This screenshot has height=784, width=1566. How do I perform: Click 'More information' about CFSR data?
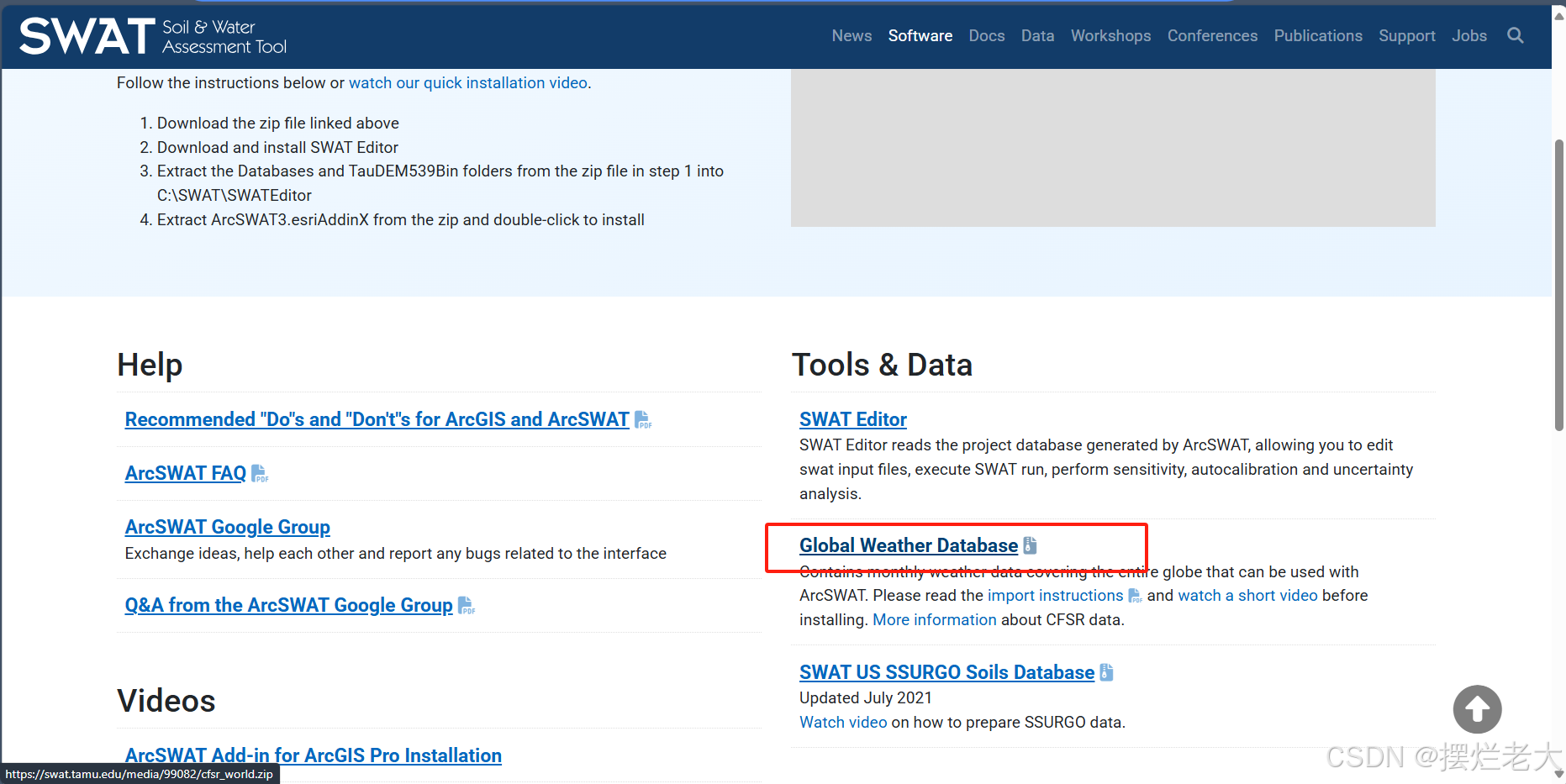934,620
